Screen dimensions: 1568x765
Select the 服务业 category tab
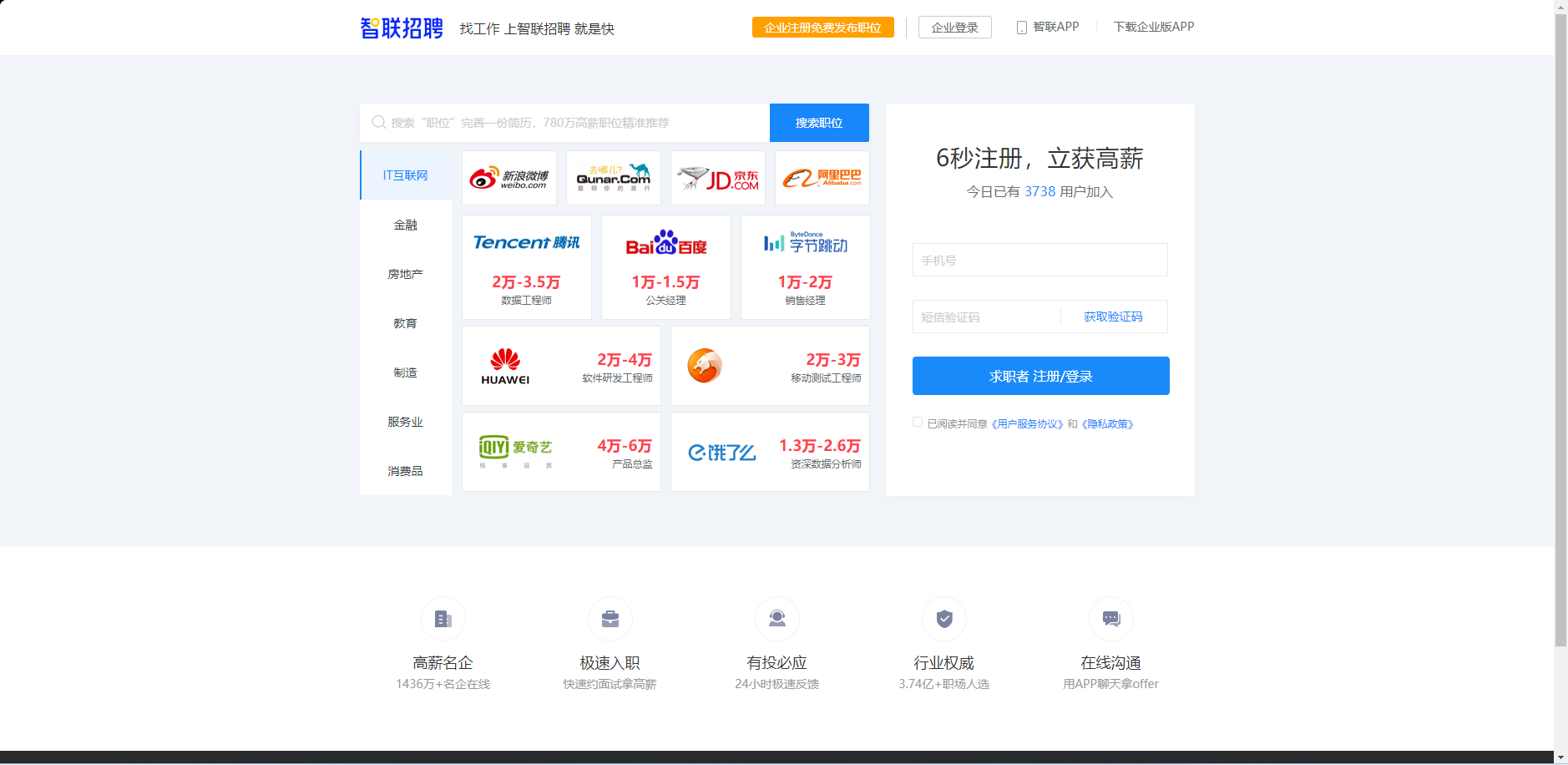406,422
